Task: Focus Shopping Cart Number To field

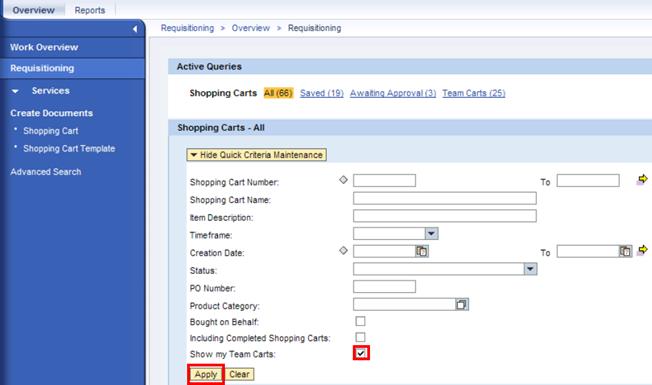Action: (x=588, y=180)
